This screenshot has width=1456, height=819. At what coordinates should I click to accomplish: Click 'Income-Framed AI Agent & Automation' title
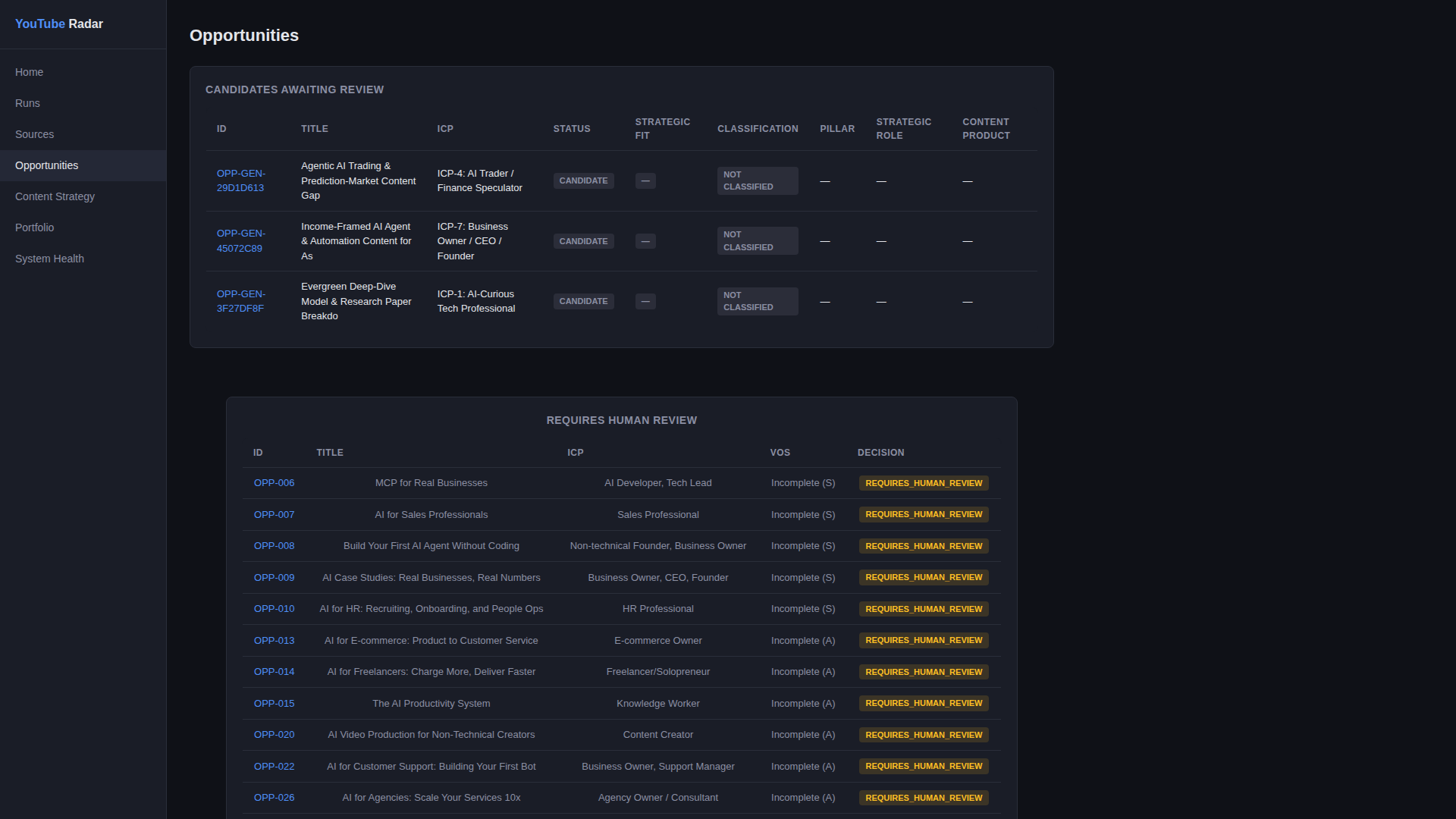coord(356,241)
